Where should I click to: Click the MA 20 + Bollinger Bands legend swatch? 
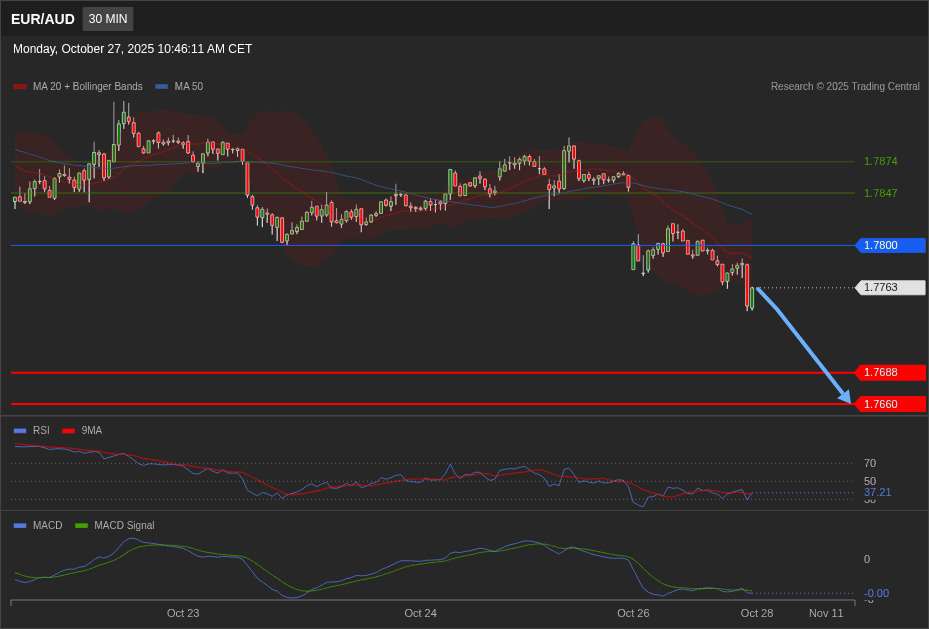[x=20, y=87]
